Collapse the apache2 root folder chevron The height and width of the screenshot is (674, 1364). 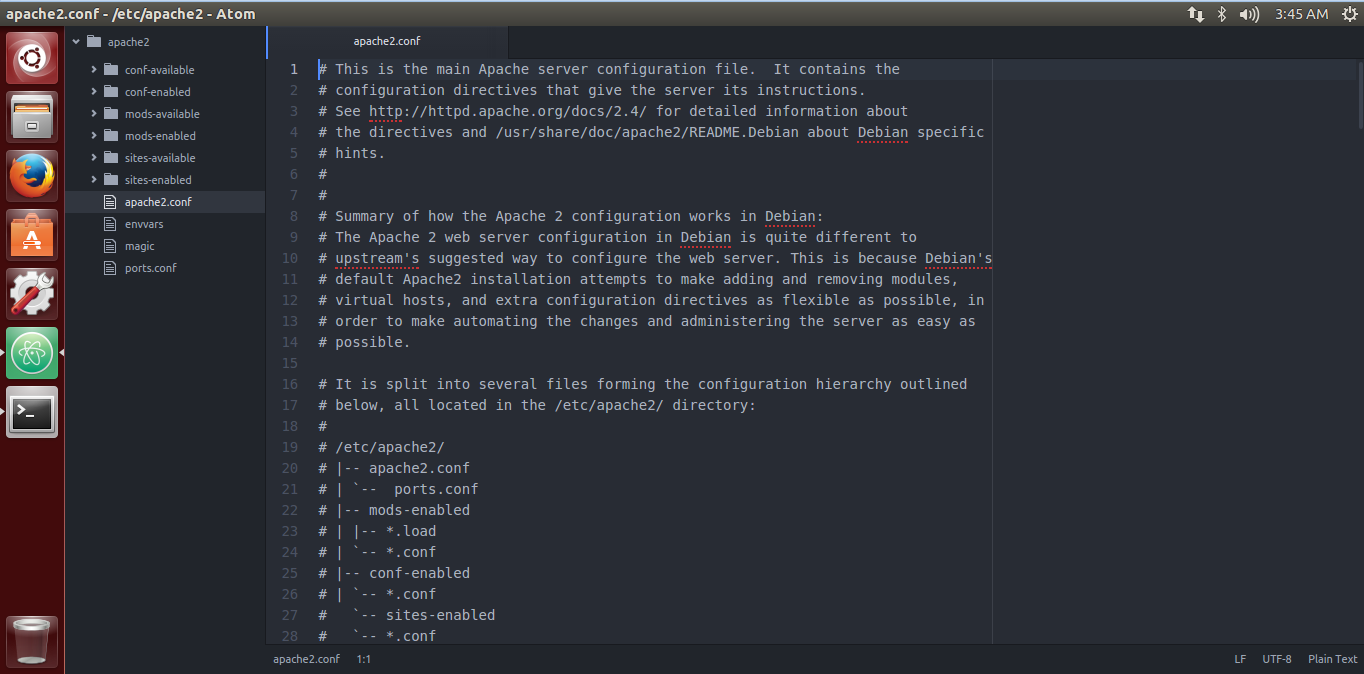(76, 42)
